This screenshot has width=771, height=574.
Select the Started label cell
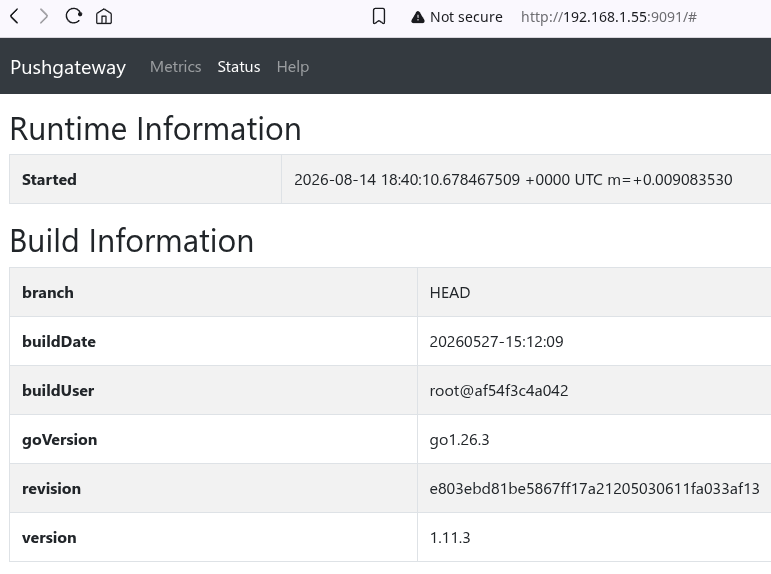click(x=146, y=180)
